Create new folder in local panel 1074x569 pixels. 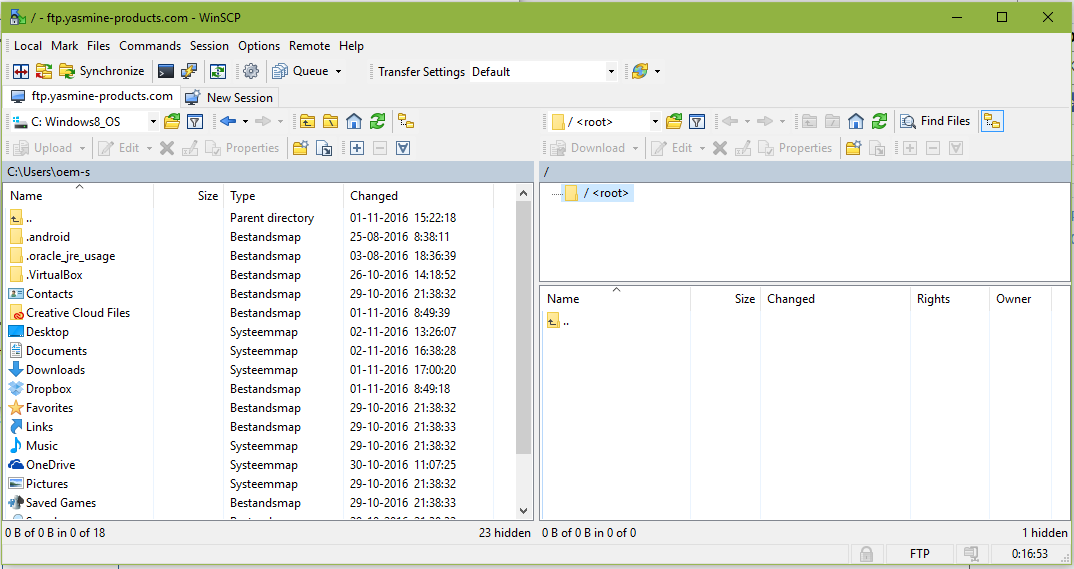click(x=300, y=148)
